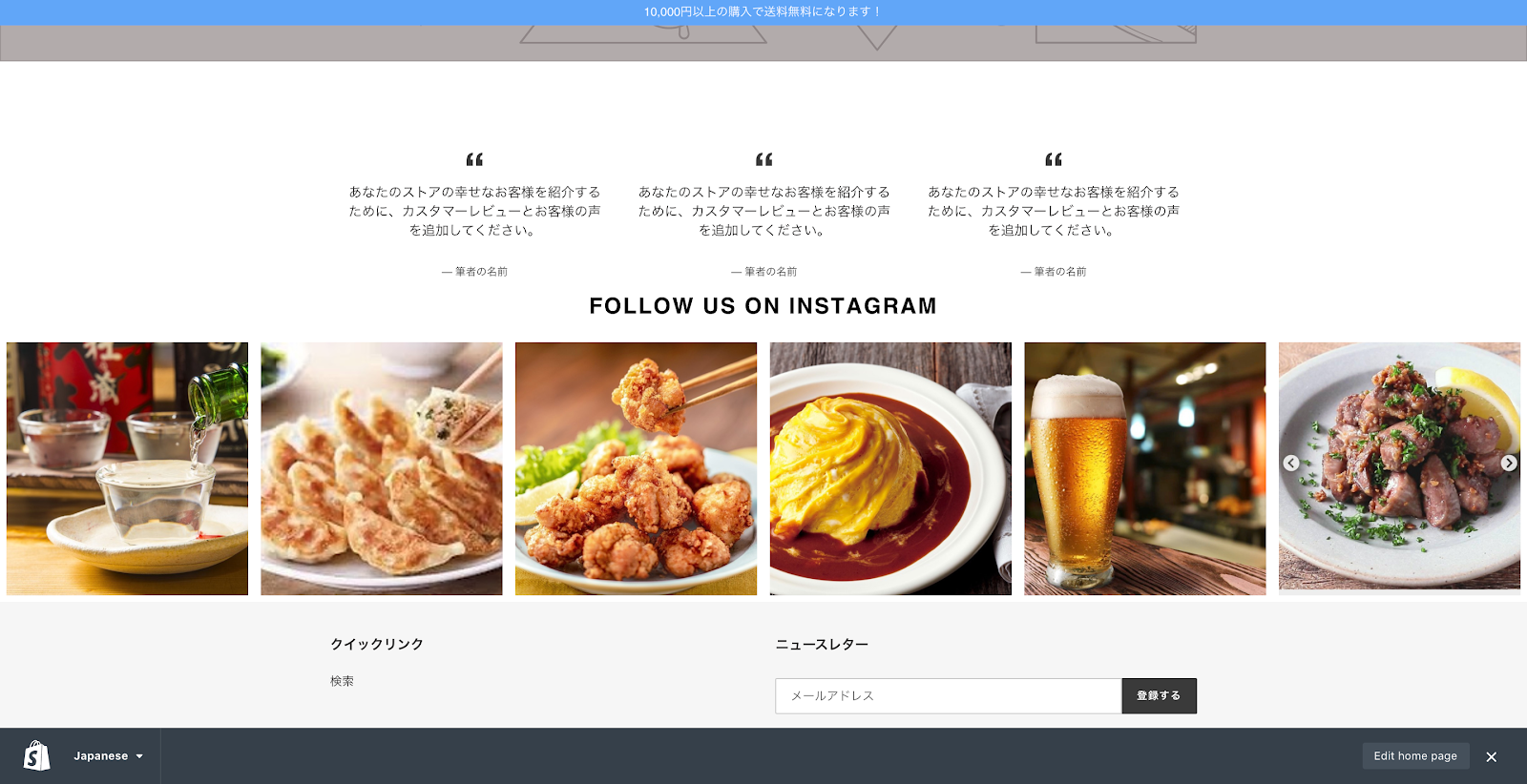The image size is (1527, 784).
Task: Click the right testimonial review text
Action: tap(1054, 211)
